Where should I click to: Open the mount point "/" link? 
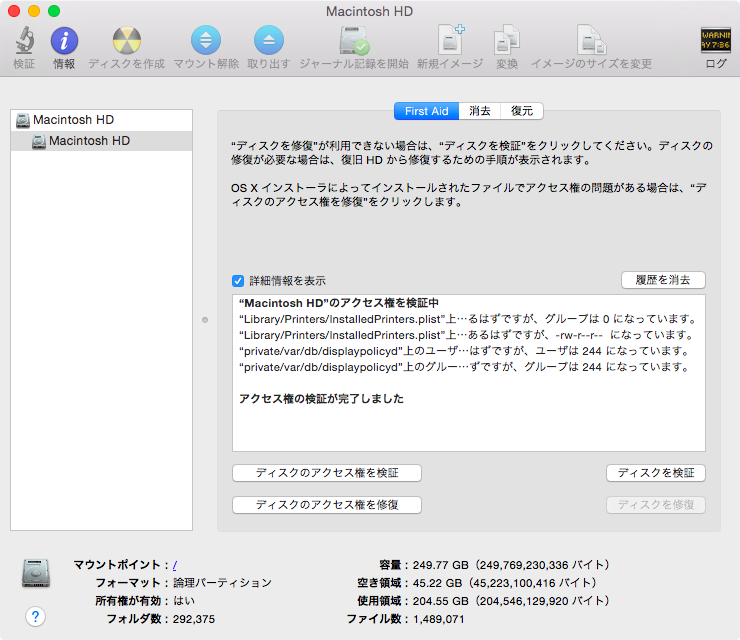[x=175, y=565]
